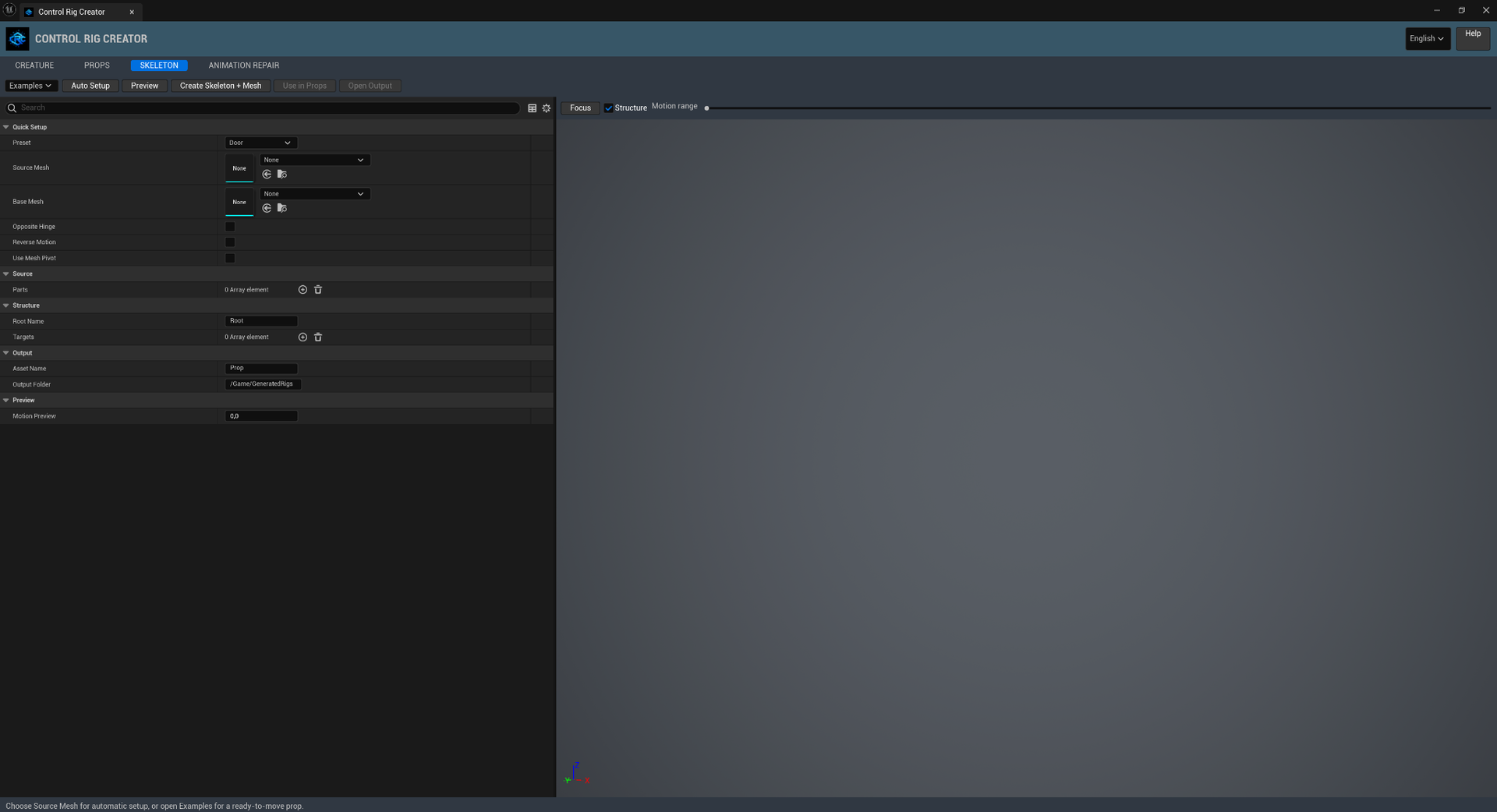Click the Motion Preview value field

tap(261, 416)
